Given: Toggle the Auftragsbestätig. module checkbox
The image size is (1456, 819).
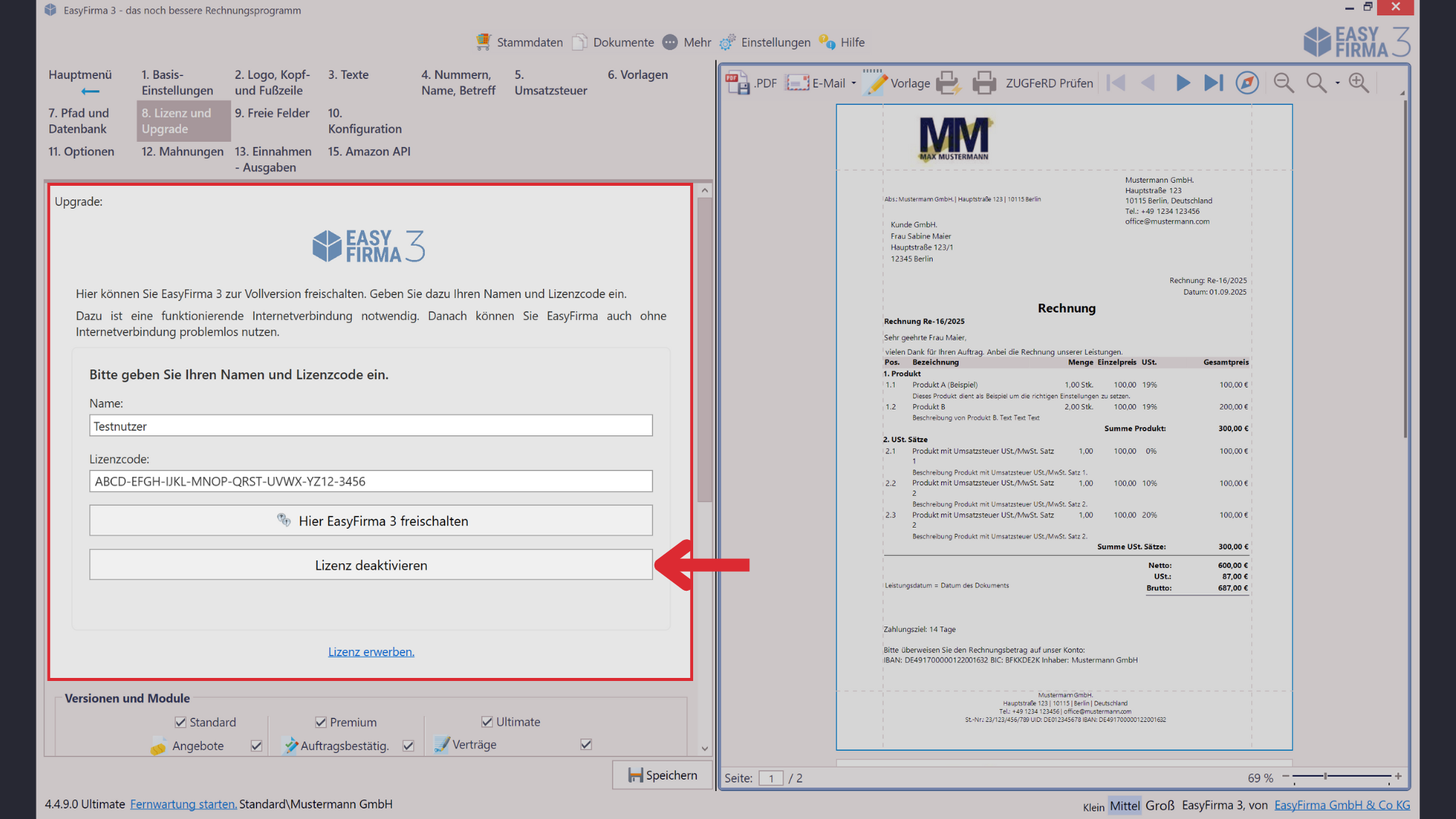Looking at the screenshot, I should click(408, 745).
